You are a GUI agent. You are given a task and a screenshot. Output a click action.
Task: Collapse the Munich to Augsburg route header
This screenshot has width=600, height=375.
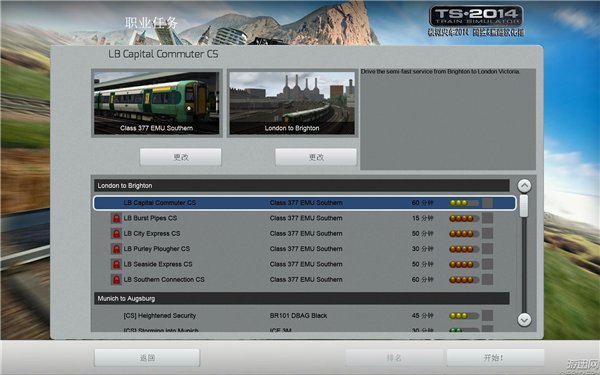click(x=302, y=298)
